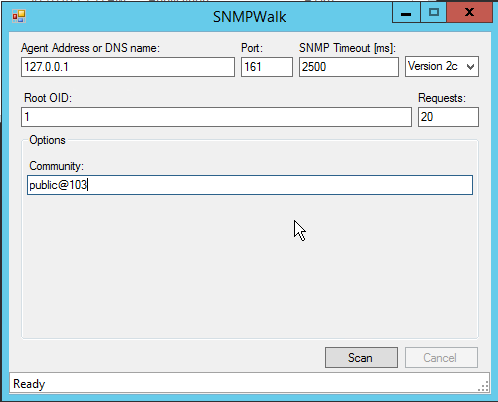This screenshot has width=498, height=402.
Task: Start the walk with the Scan button
Action: pos(361,358)
